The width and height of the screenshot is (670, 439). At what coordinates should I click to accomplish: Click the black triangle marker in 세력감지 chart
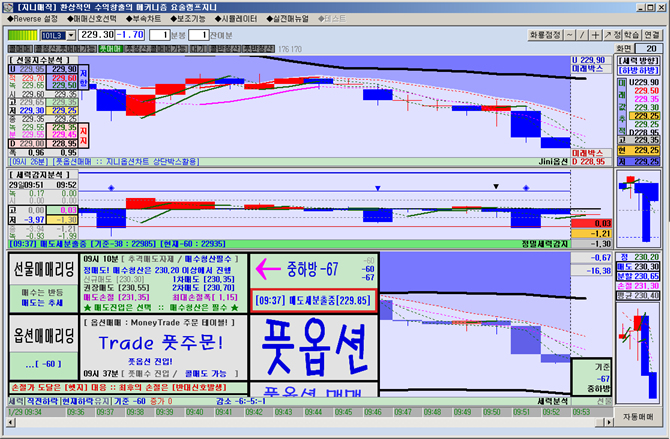tap(496, 186)
